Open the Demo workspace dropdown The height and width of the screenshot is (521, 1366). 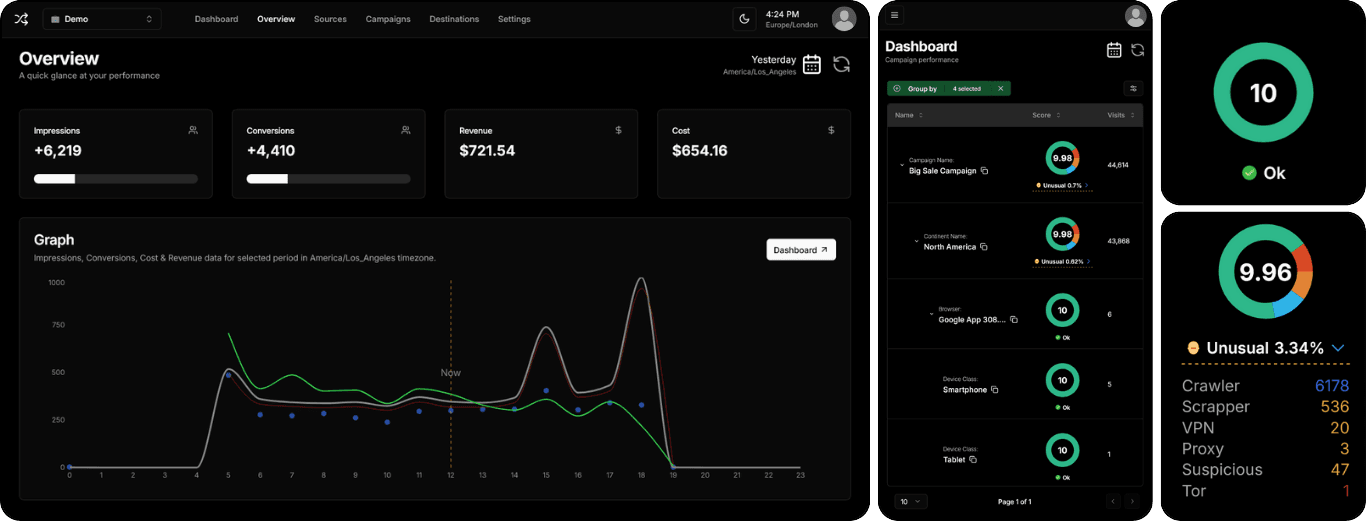point(101,19)
